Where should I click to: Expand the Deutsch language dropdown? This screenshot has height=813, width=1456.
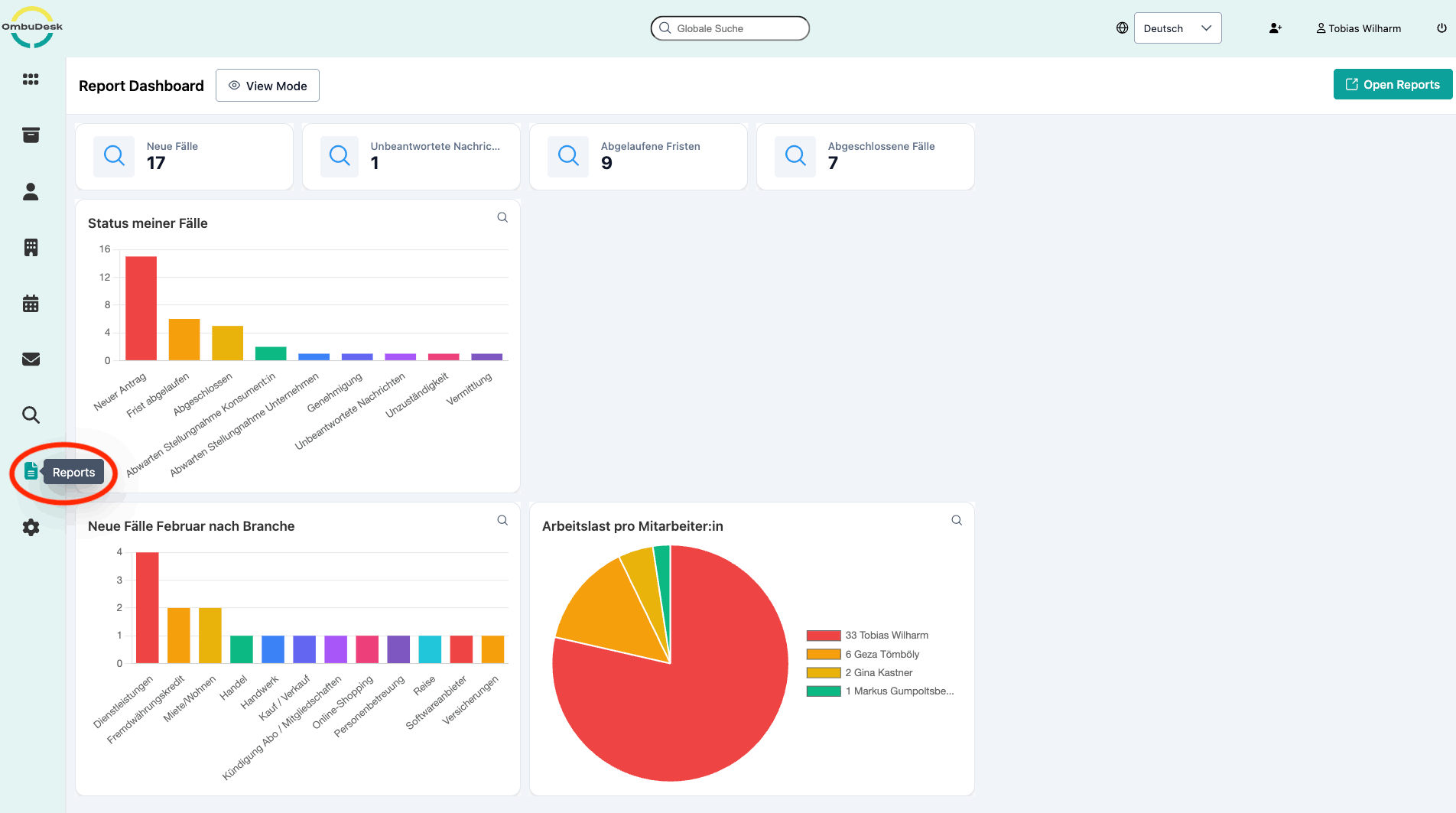tap(1177, 28)
